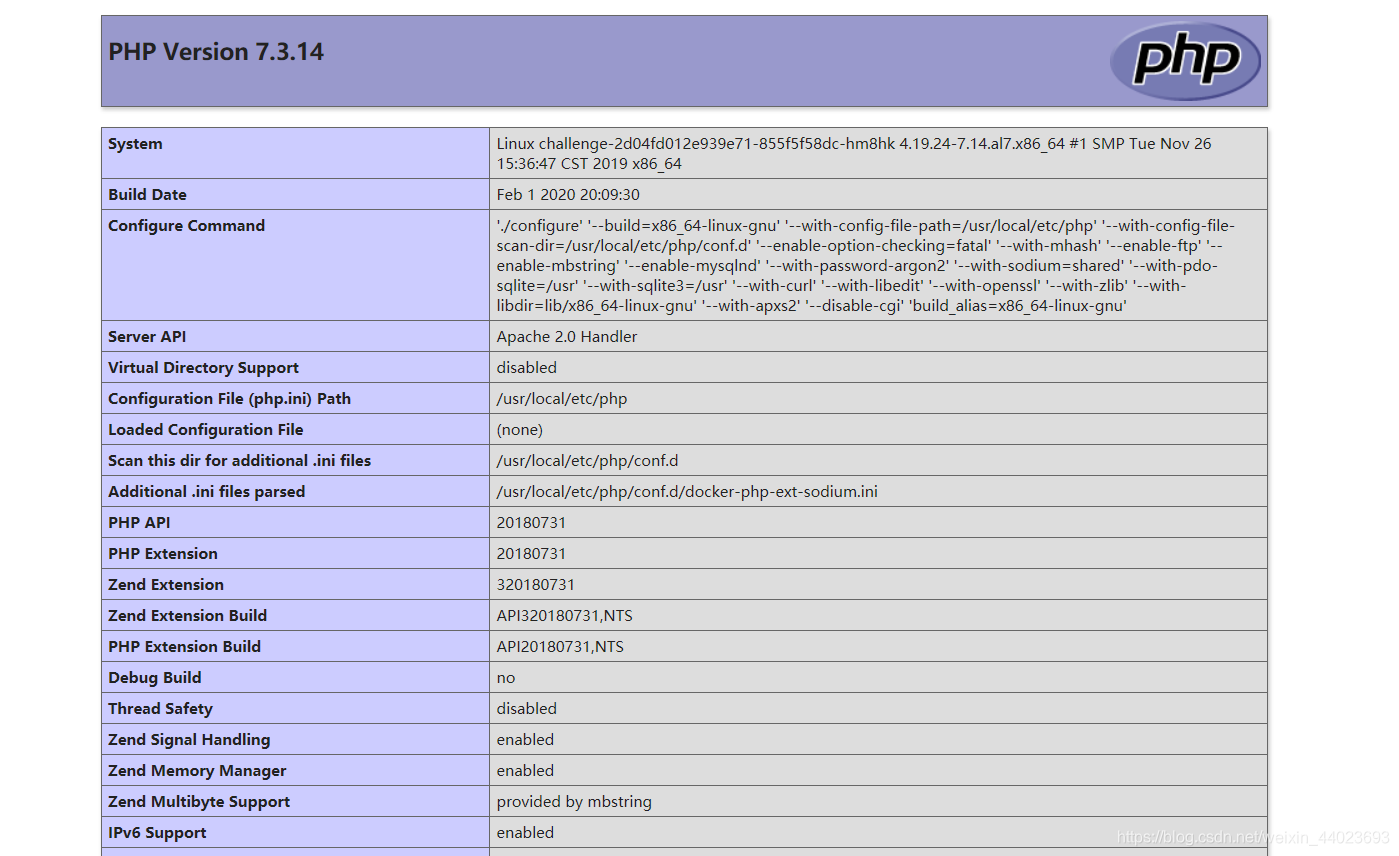Click Configuration File (php.ini) Path label
The image size is (1399, 856).
pos(229,399)
